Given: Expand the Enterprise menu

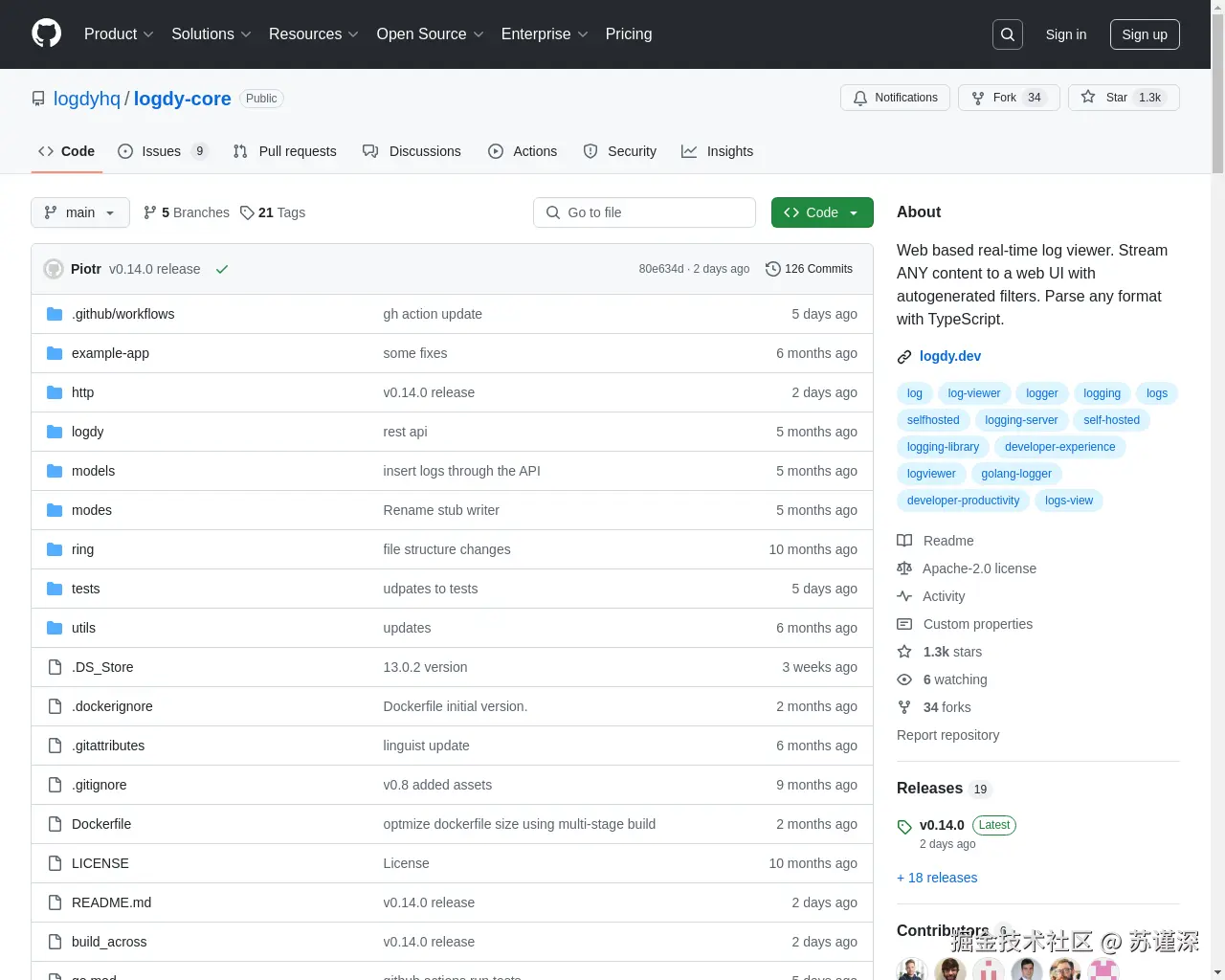Looking at the screenshot, I should (x=545, y=34).
